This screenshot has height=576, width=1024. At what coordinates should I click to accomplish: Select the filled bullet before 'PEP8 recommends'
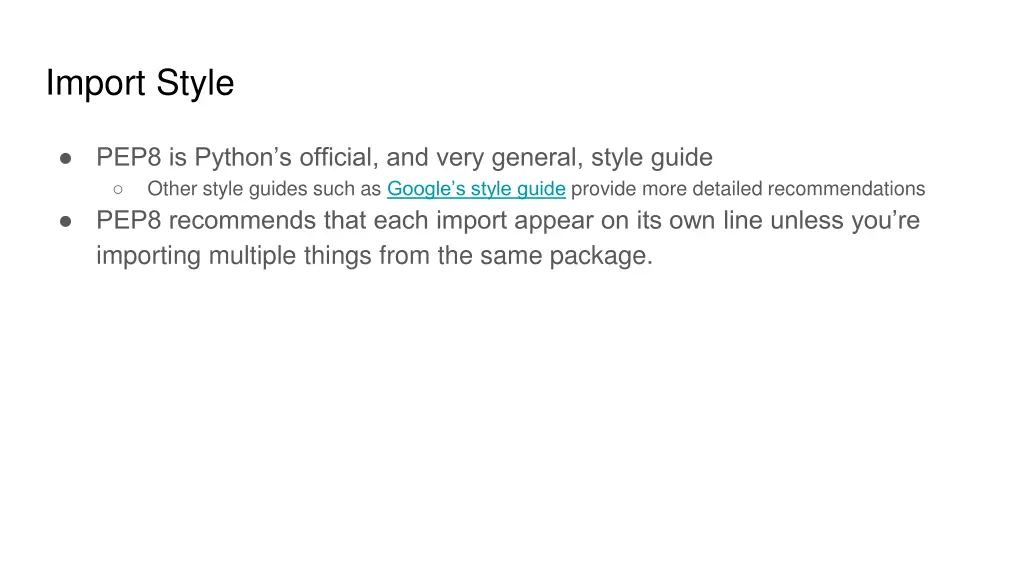point(65,221)
